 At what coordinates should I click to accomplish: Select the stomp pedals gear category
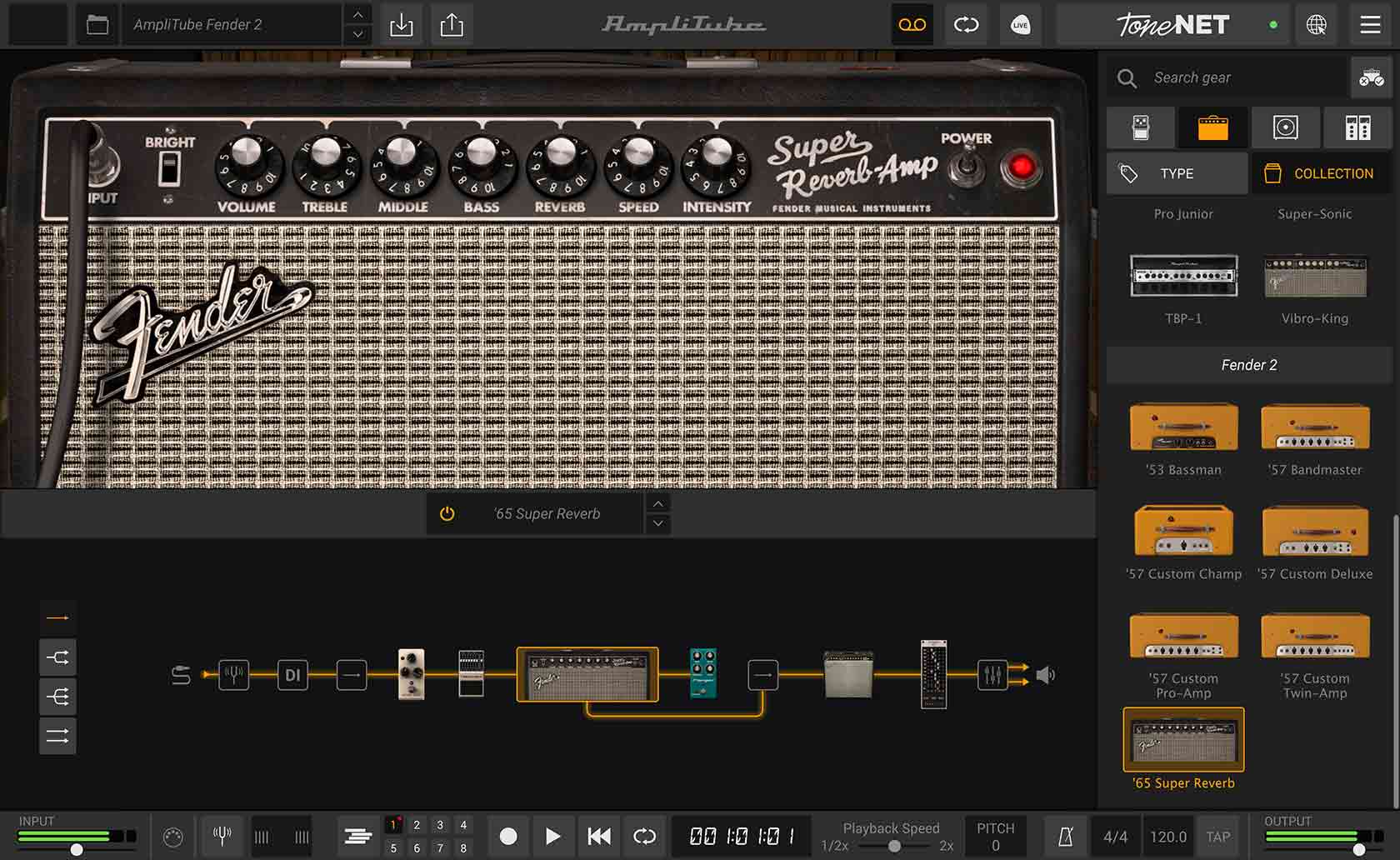coord(1141,127)
